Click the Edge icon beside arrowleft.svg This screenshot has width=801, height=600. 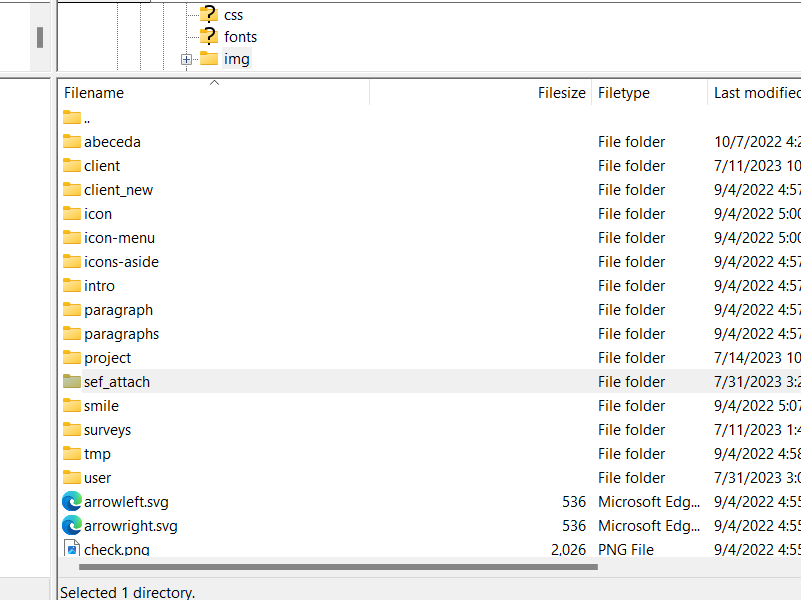pos(72,502)
